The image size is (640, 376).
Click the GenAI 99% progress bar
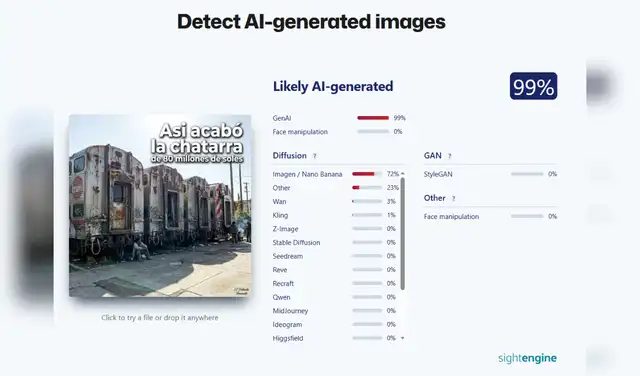[x=373, y=118]
